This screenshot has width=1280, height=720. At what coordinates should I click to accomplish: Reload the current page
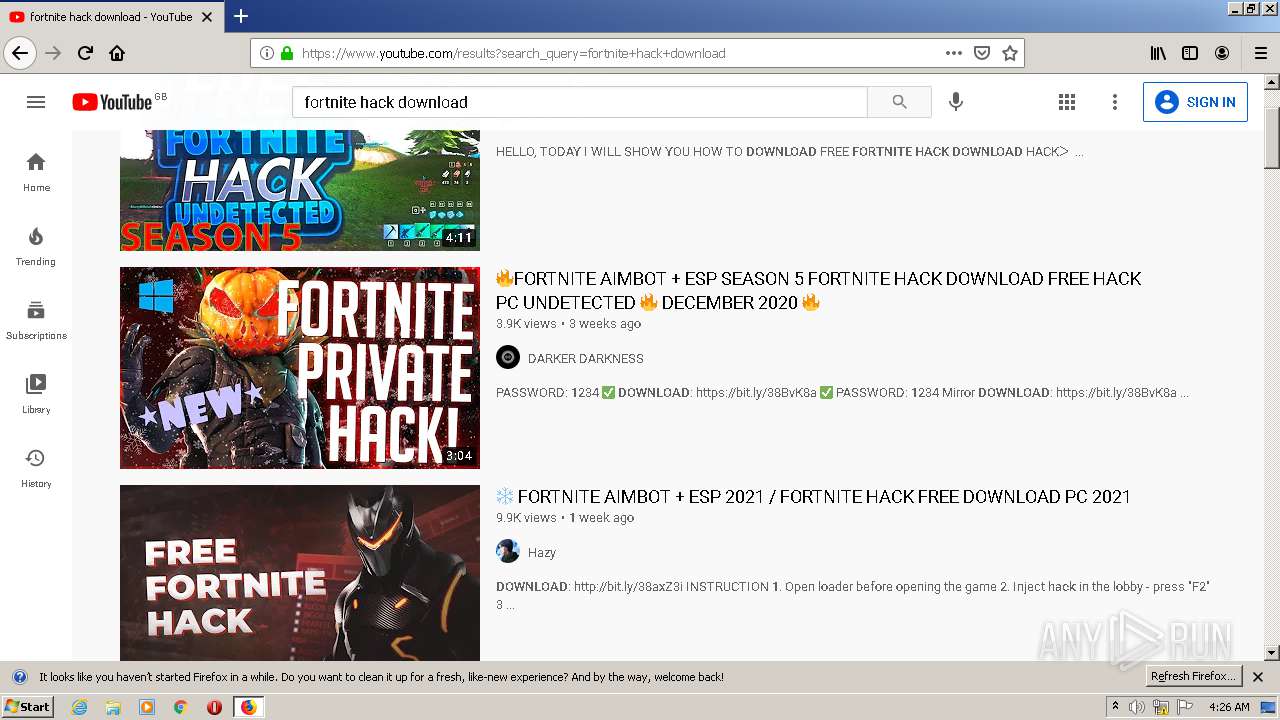coord(85,53)
